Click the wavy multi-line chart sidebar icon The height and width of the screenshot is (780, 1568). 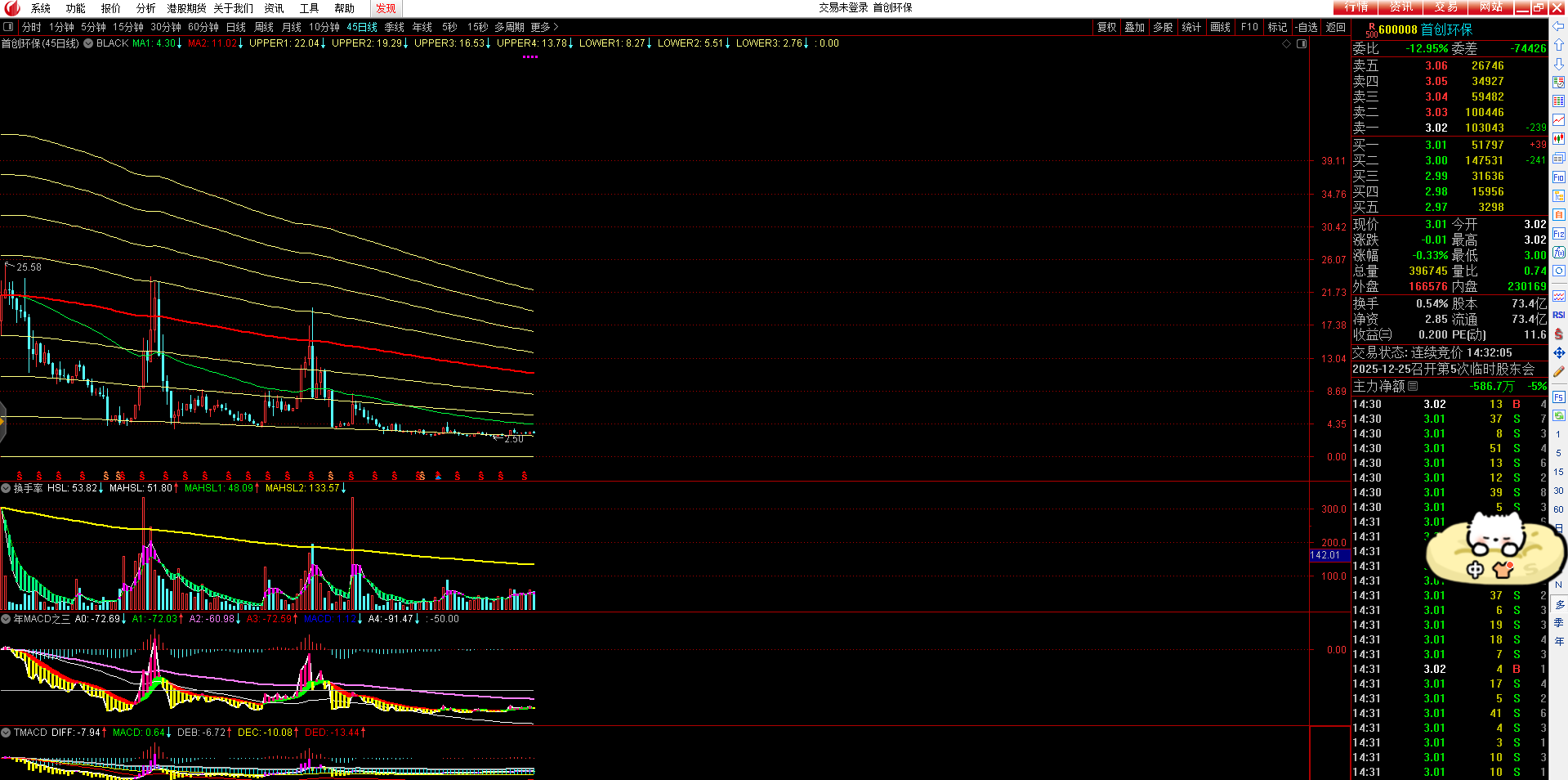click(x=1558, y=296)
